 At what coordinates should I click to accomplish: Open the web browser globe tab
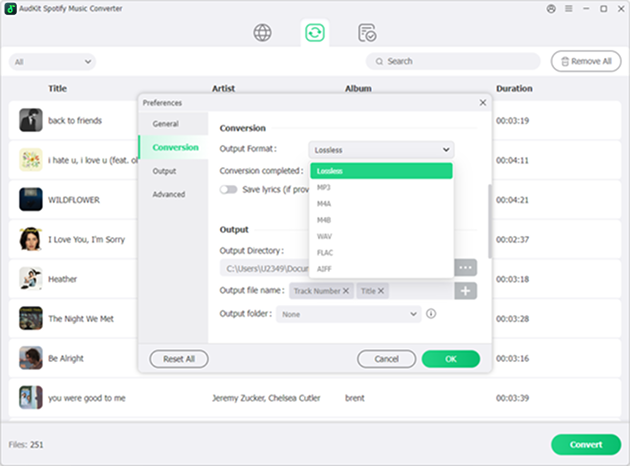262,33
